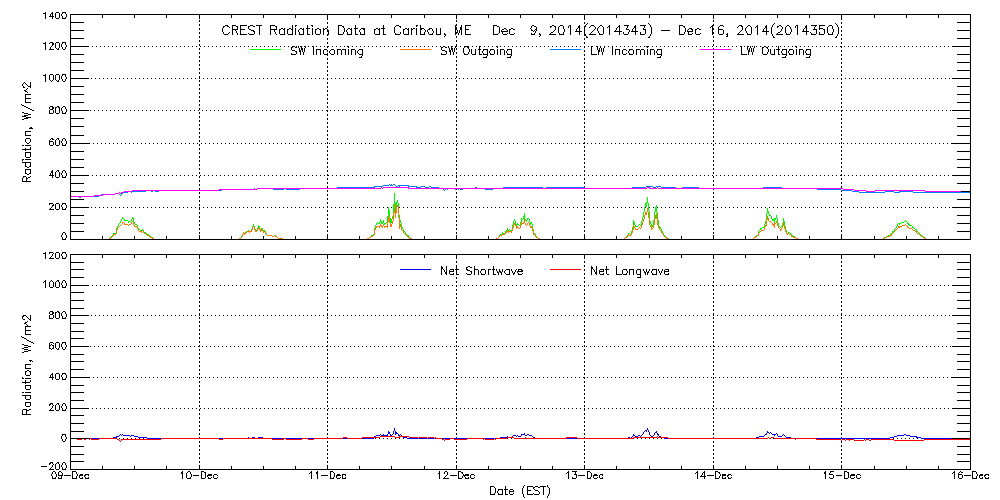Click the LW Incoming legend label

point(626,51)
